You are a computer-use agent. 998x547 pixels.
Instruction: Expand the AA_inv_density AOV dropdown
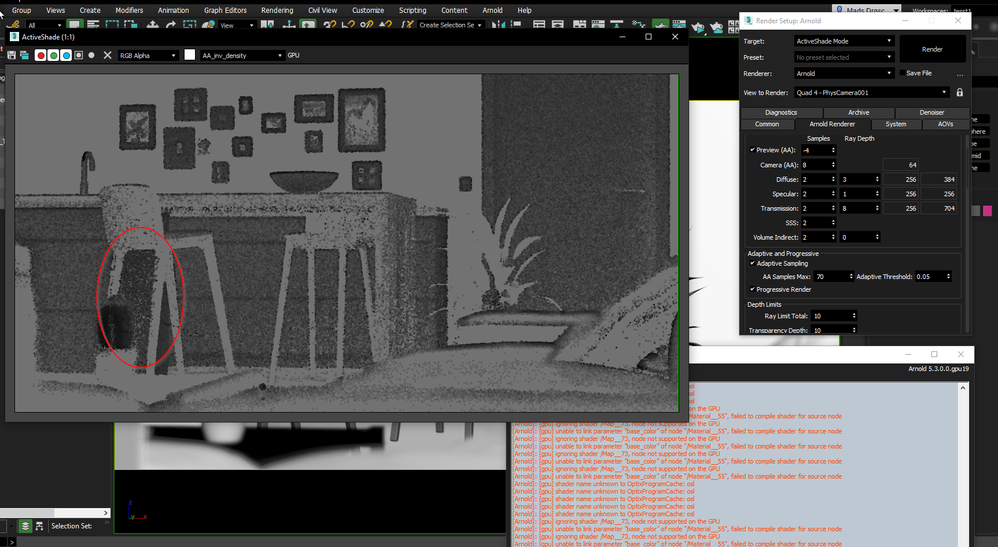[x=242, y=55]
